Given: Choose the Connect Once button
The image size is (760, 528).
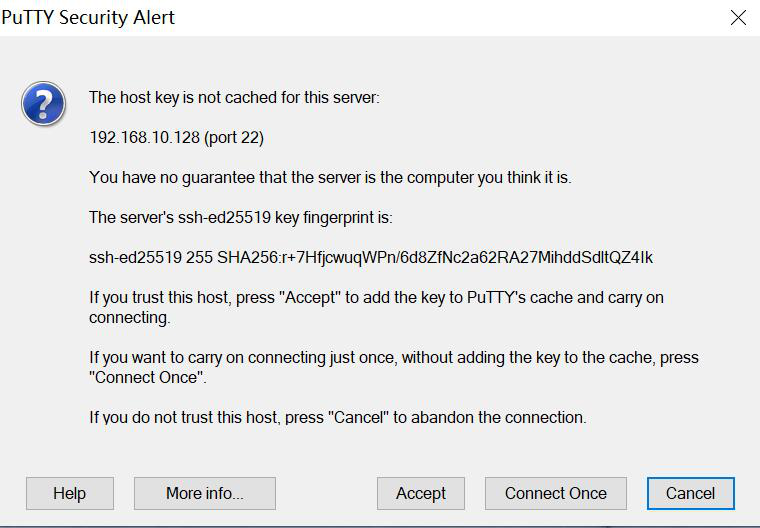Looking at the screenshot, I should tap(555, 493).
